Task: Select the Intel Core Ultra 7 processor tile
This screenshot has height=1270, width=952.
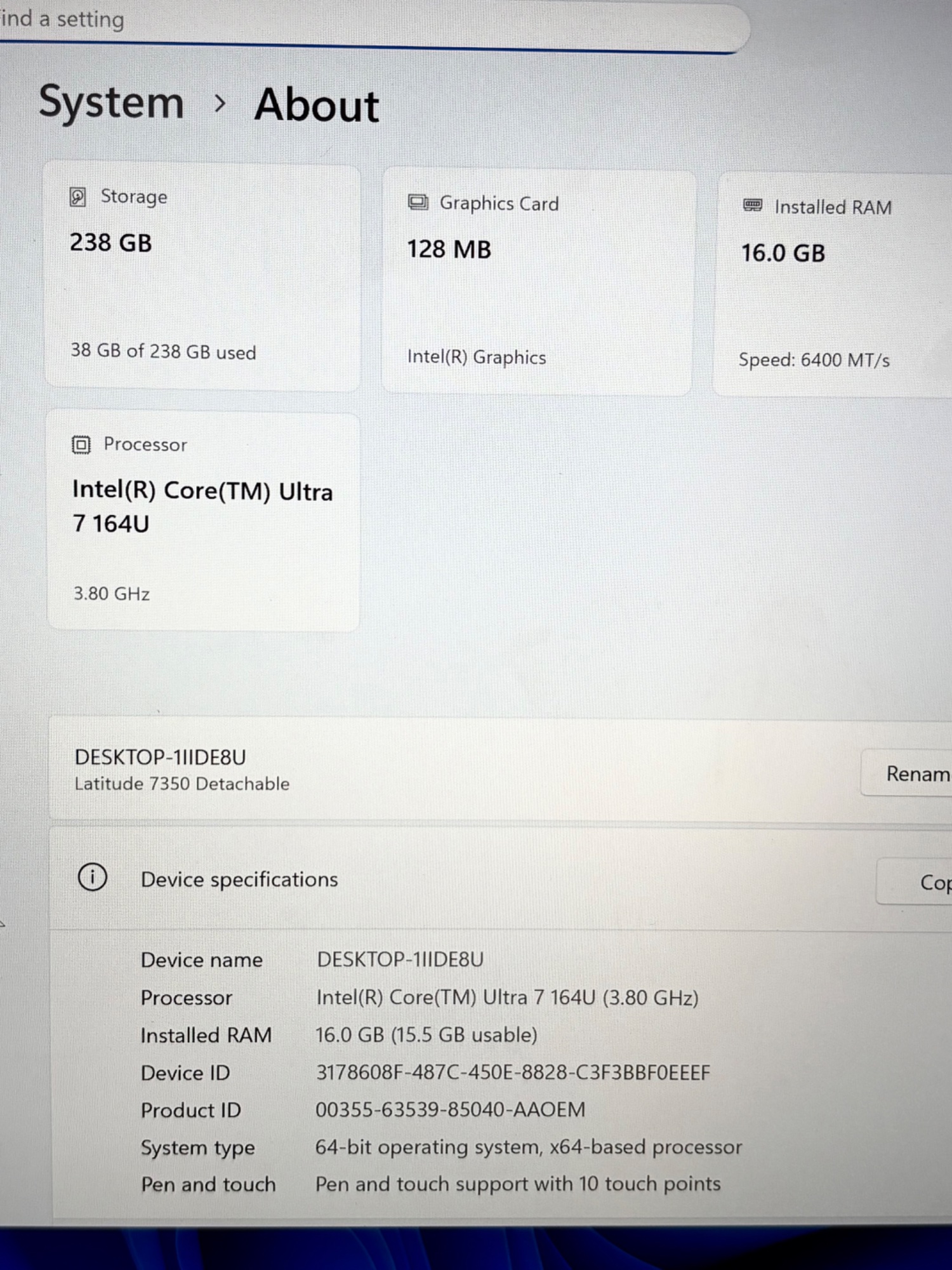Action: (203, 521)
